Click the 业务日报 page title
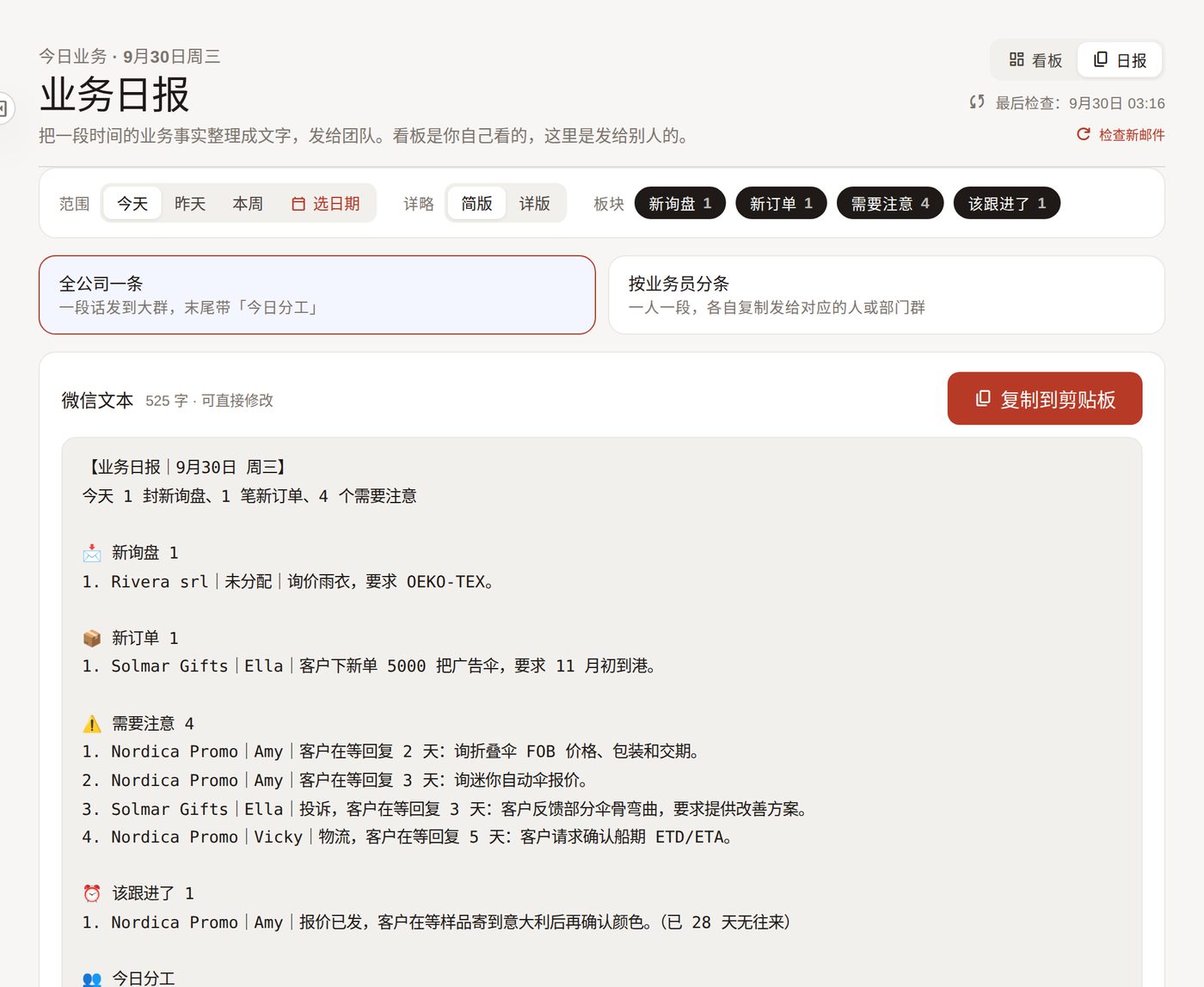 point(114,95)
